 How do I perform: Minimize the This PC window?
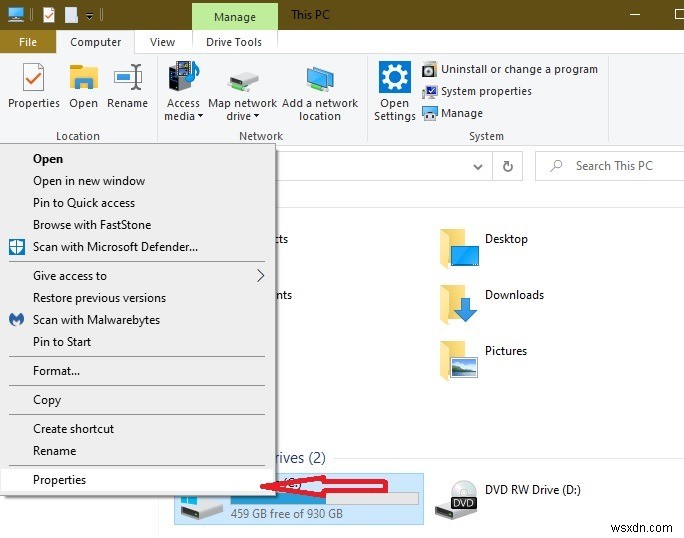[635, 15]
